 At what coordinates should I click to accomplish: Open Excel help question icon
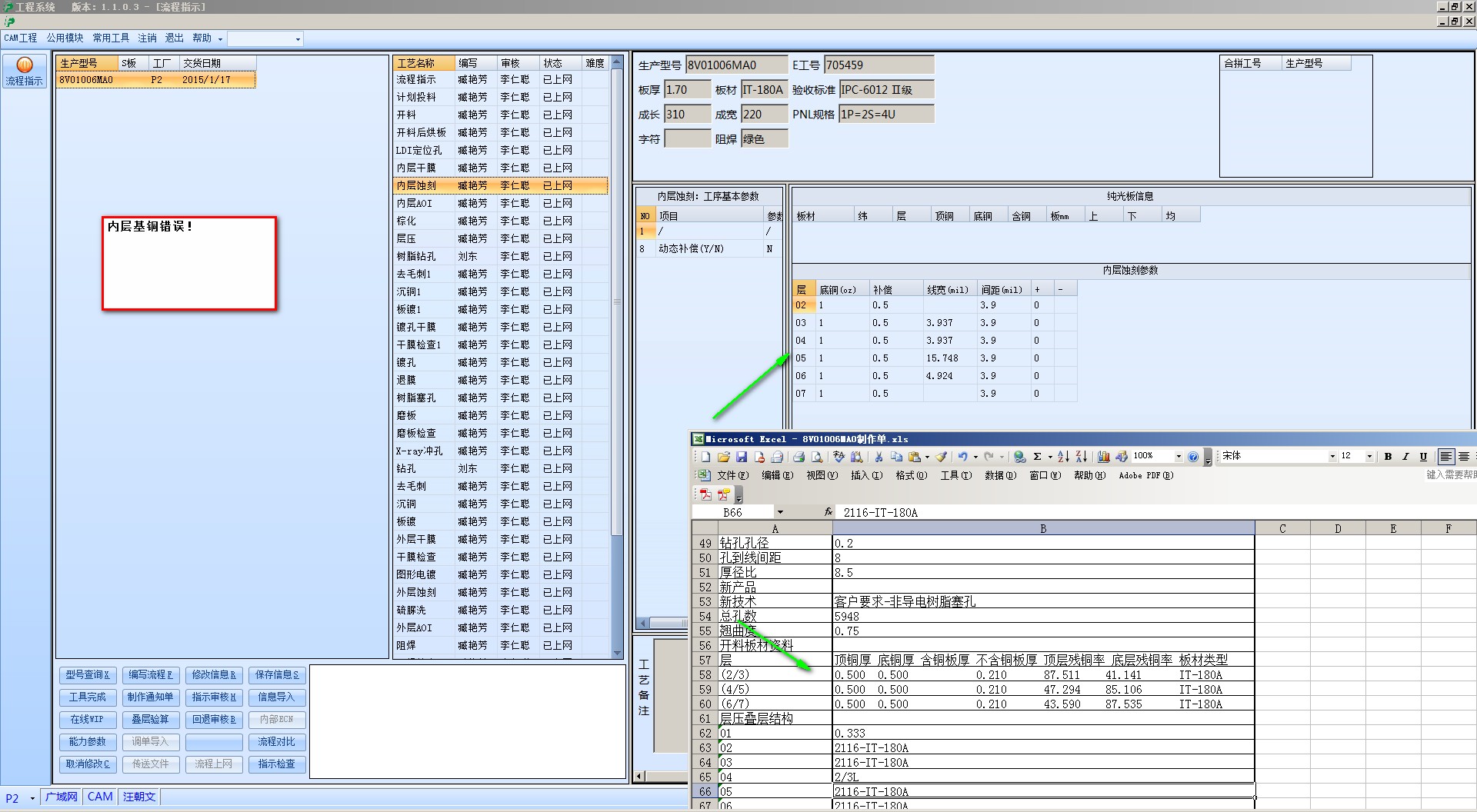[x=1193, y=457]
